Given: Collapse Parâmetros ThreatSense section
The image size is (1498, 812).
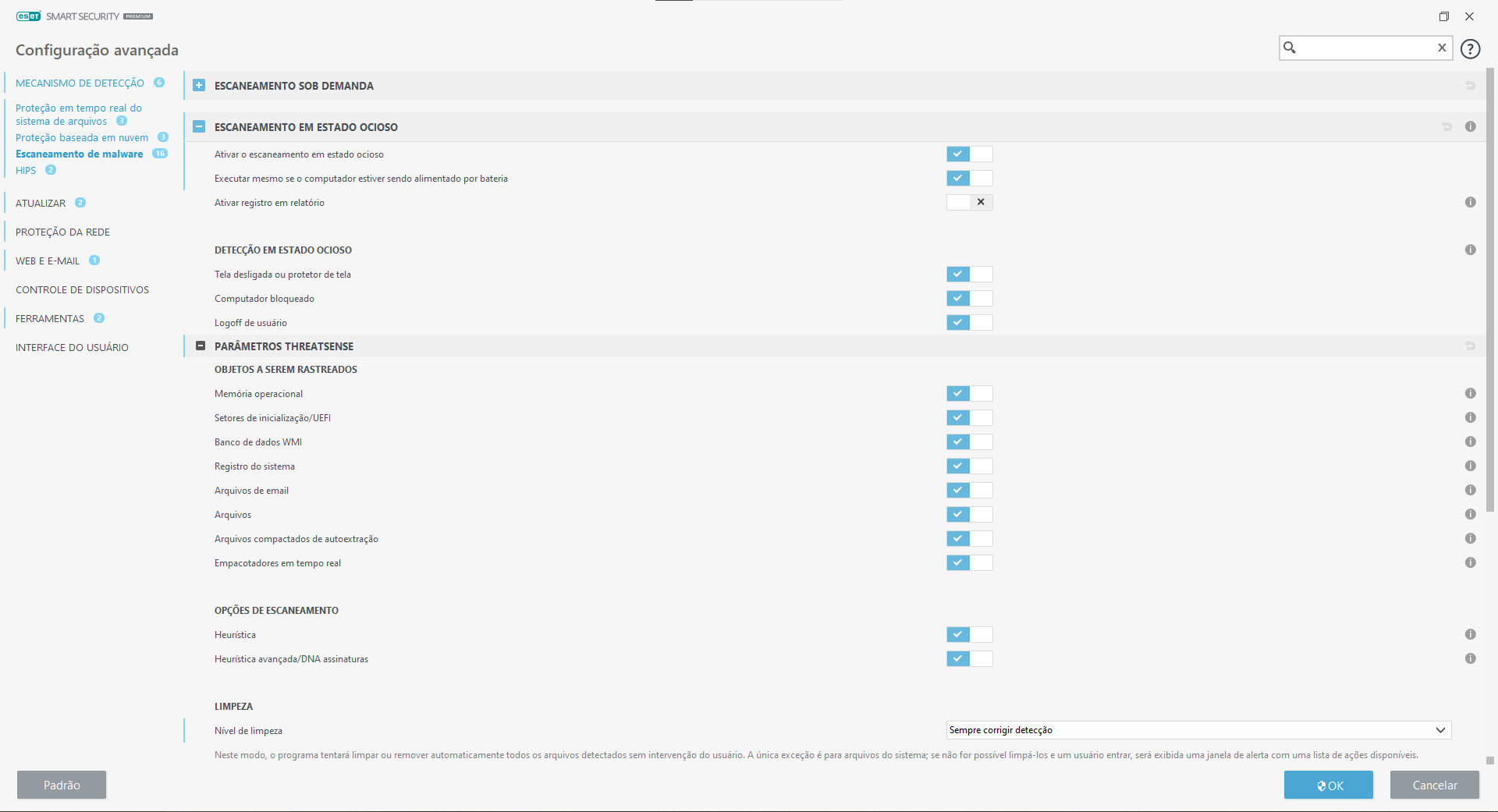Looking at the screenshot, I should pyautogui.click(x=201, y=346).
